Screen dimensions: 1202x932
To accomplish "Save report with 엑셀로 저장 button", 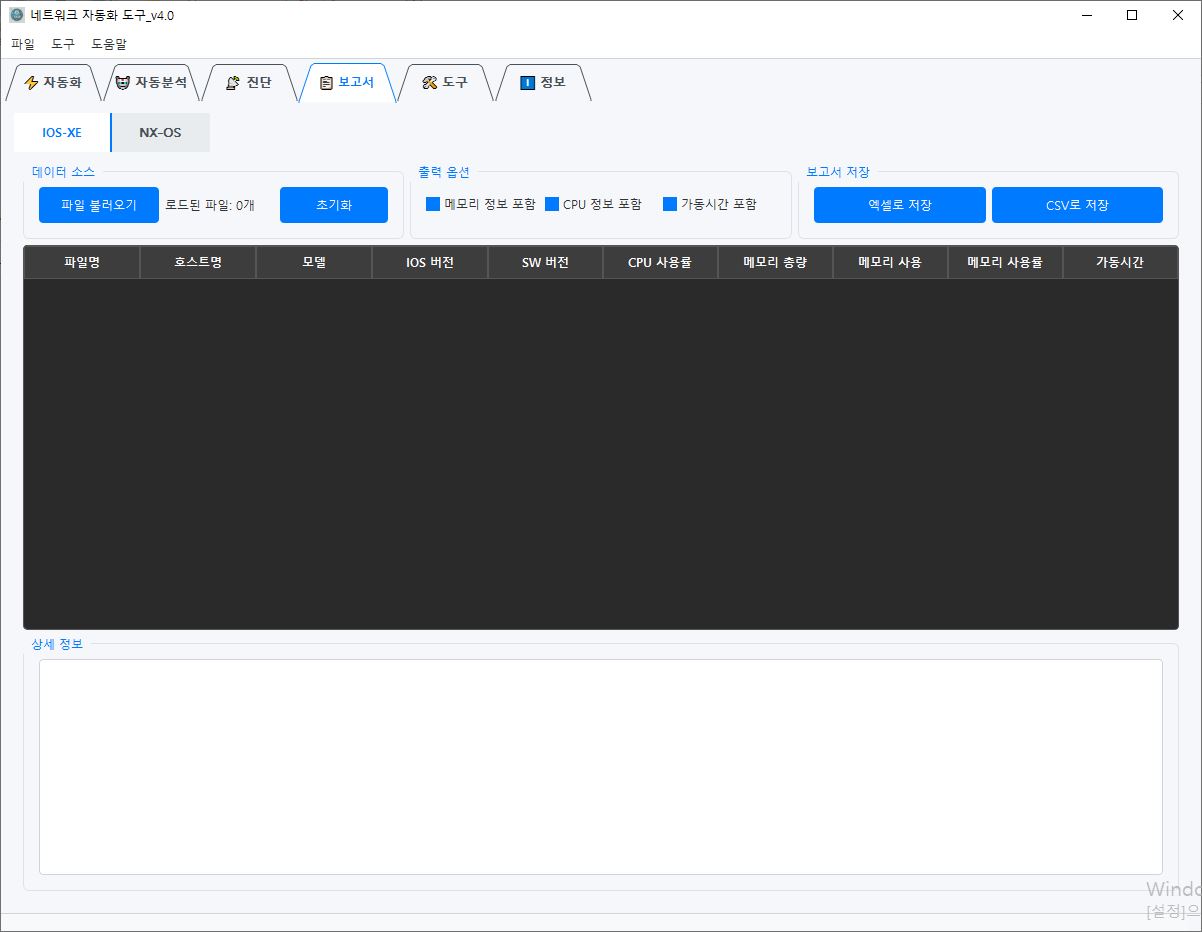I will (900, 205).
